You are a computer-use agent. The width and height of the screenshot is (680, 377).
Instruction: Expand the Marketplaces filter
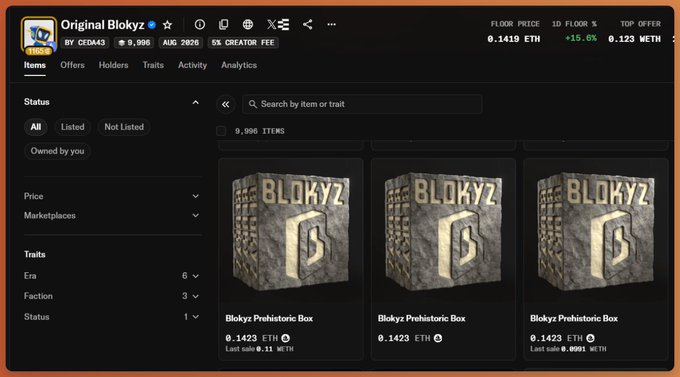pos(112,215)
